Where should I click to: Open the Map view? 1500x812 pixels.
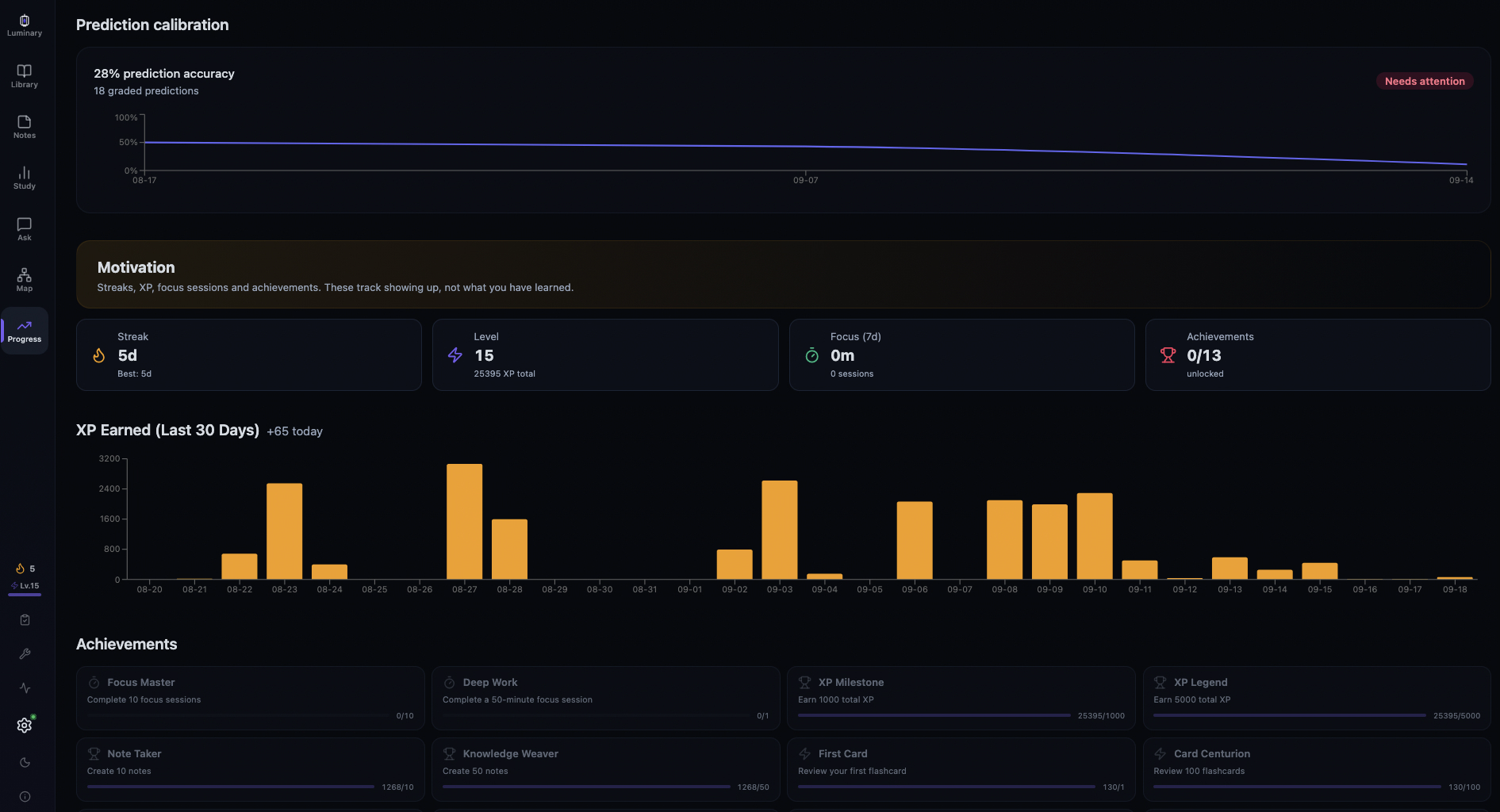(25, 280)
